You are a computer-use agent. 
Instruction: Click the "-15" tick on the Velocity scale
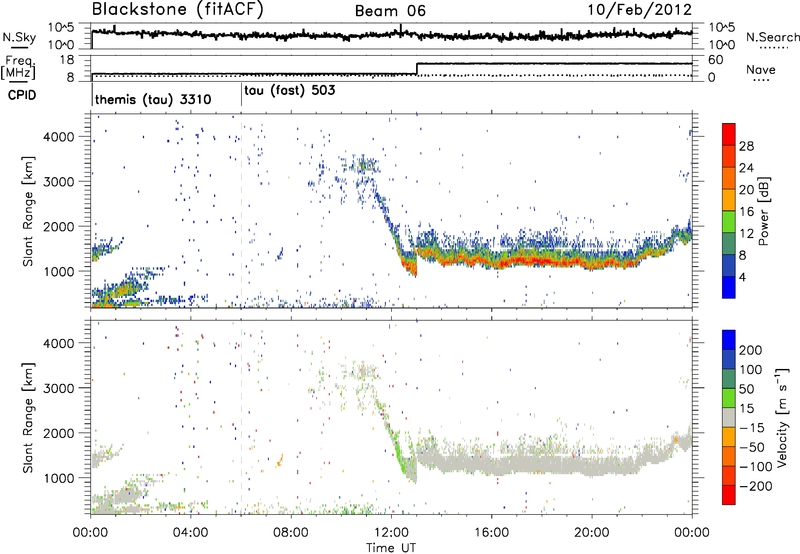point(752,428)
